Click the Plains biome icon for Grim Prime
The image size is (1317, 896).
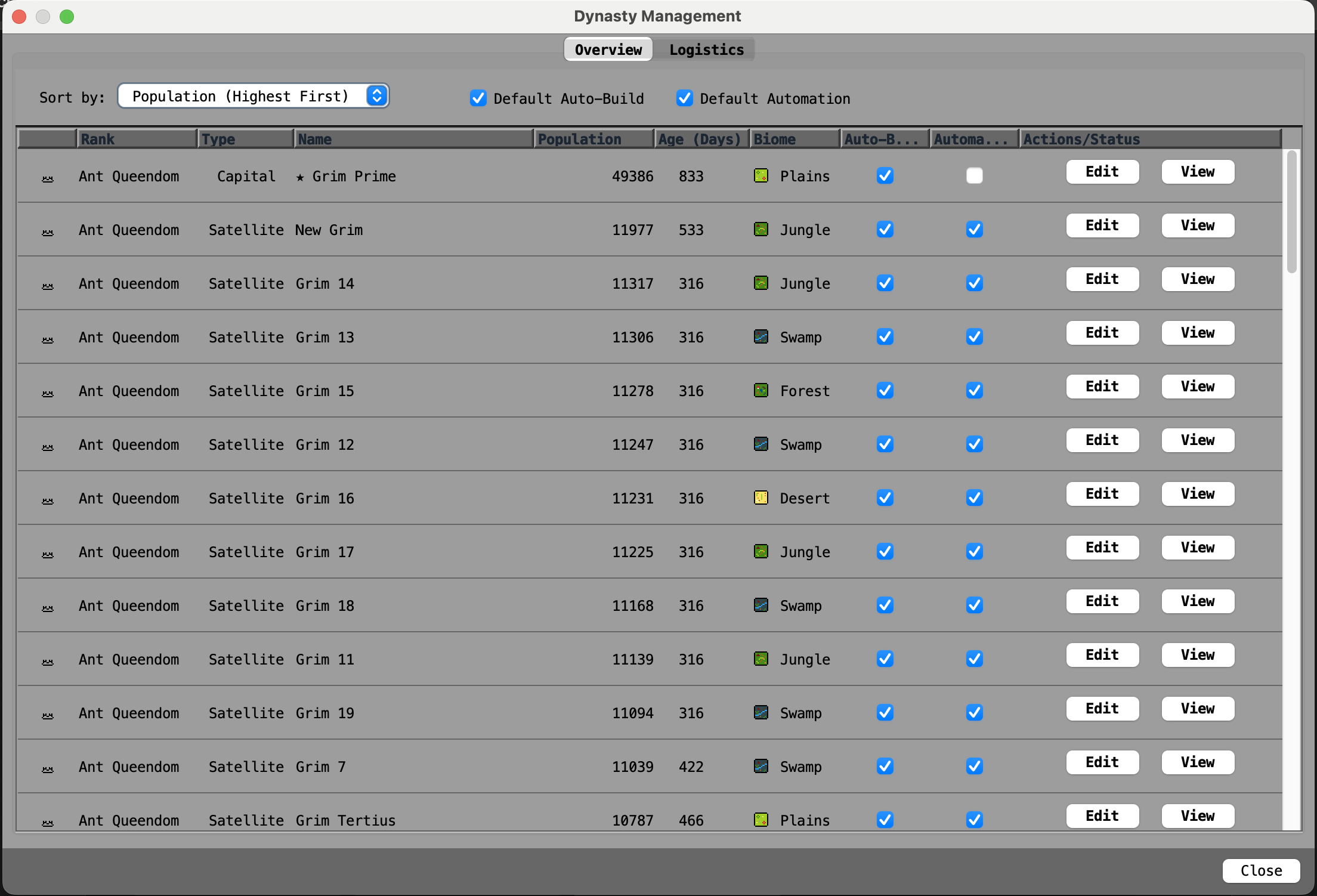pos(760,175)
